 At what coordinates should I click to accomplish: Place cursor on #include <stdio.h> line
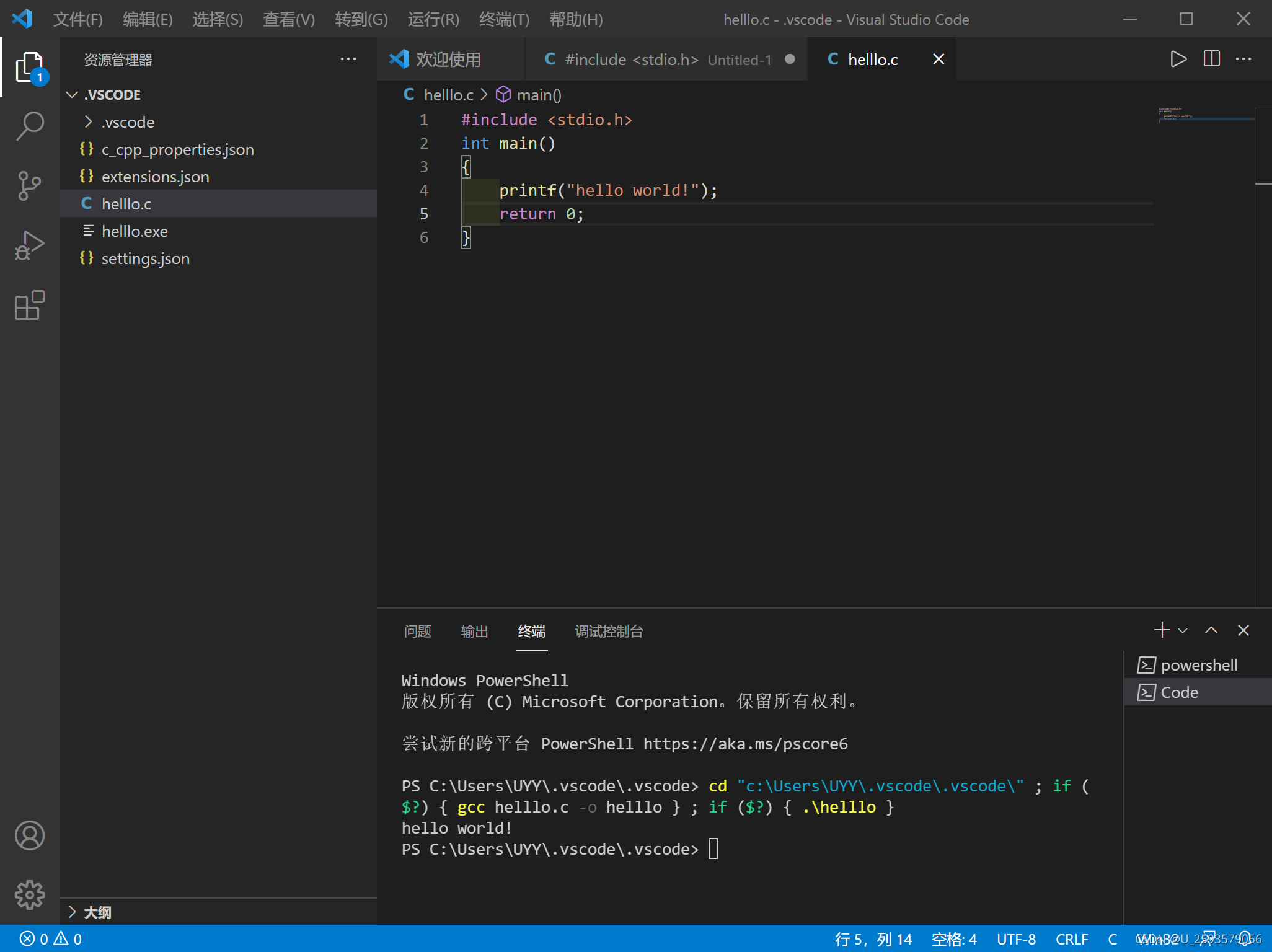546,120
